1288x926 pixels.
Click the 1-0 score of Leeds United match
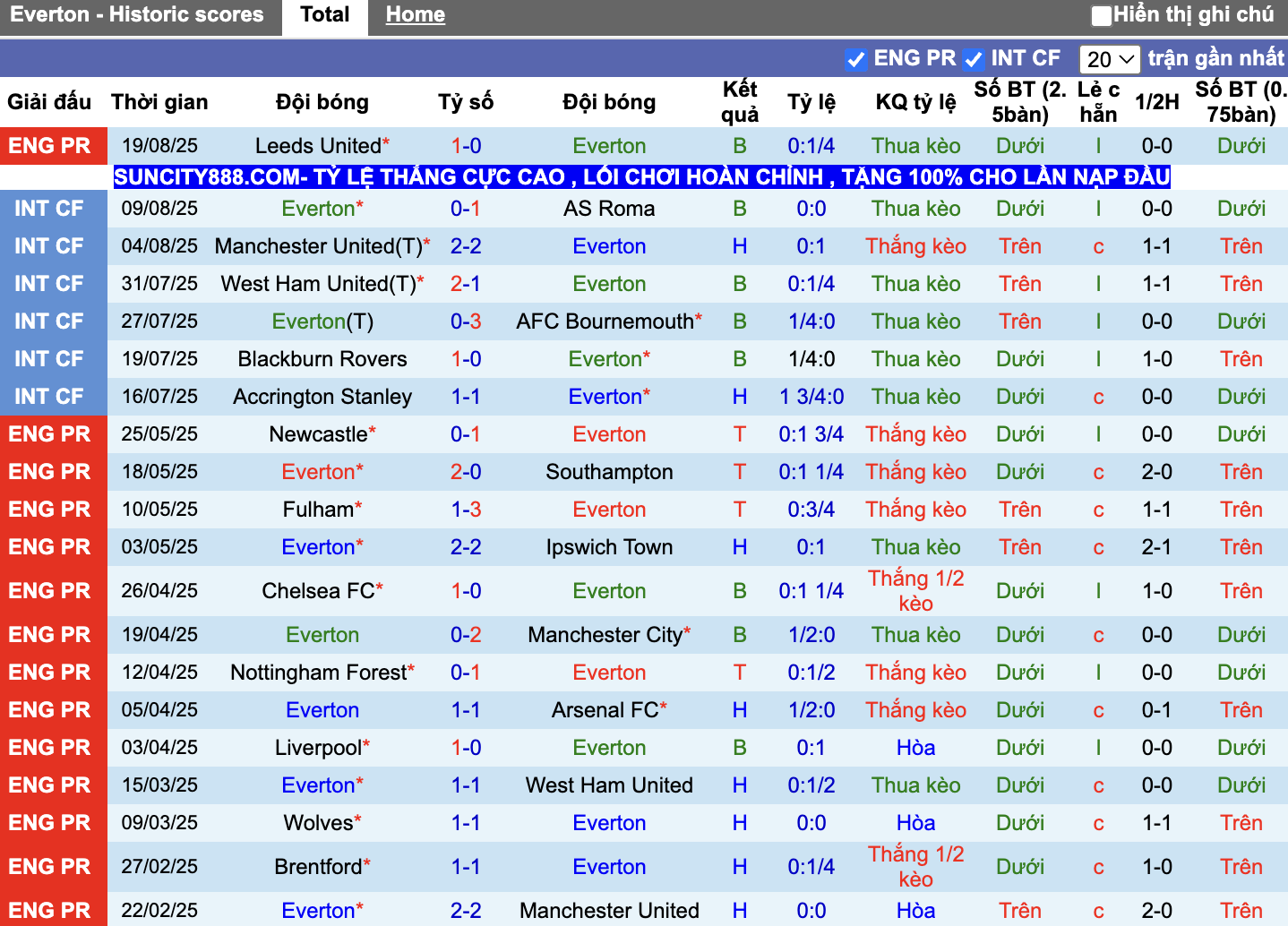(466, 146)
